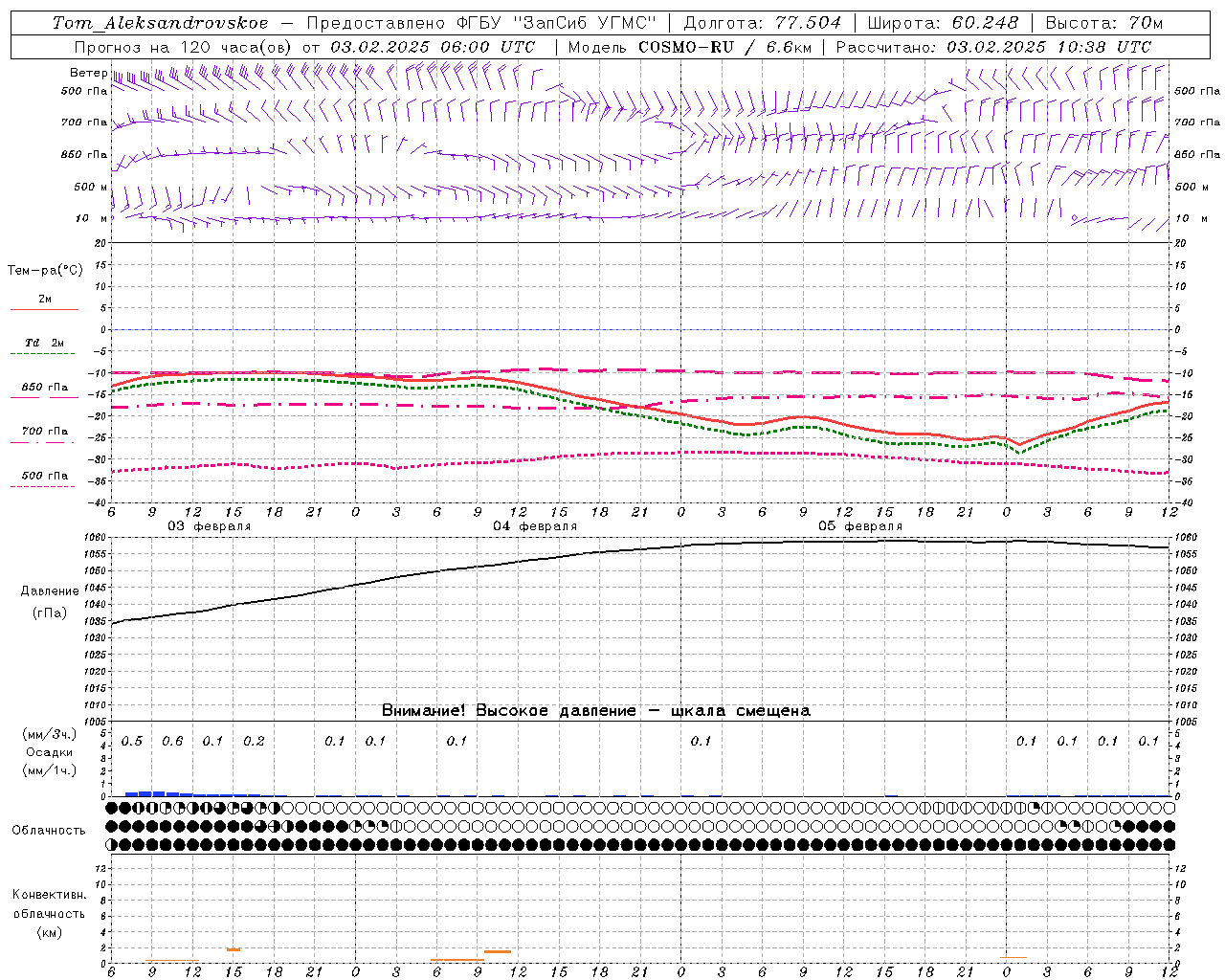Click the Широта: 60.248 value
1225x980 pixels.
pyautogui.click(x=943, y=23)
